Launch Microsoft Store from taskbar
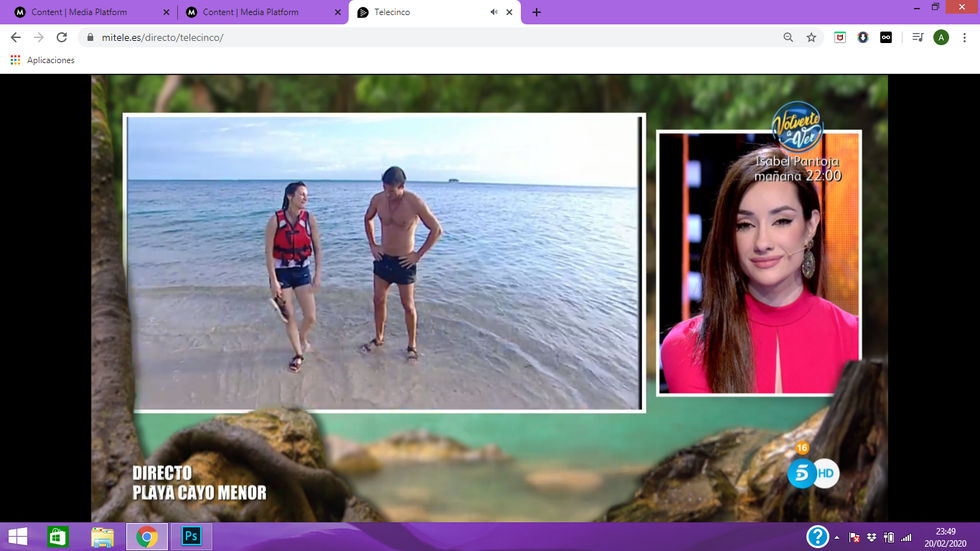 pyautogui.click(x=58, y=537)
